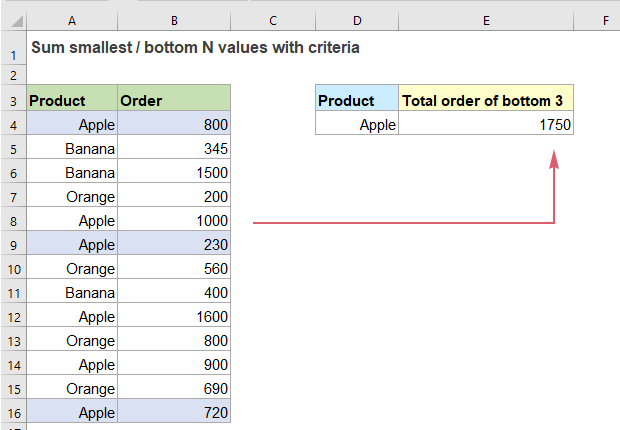Select column A header

(x=71, y=19)
